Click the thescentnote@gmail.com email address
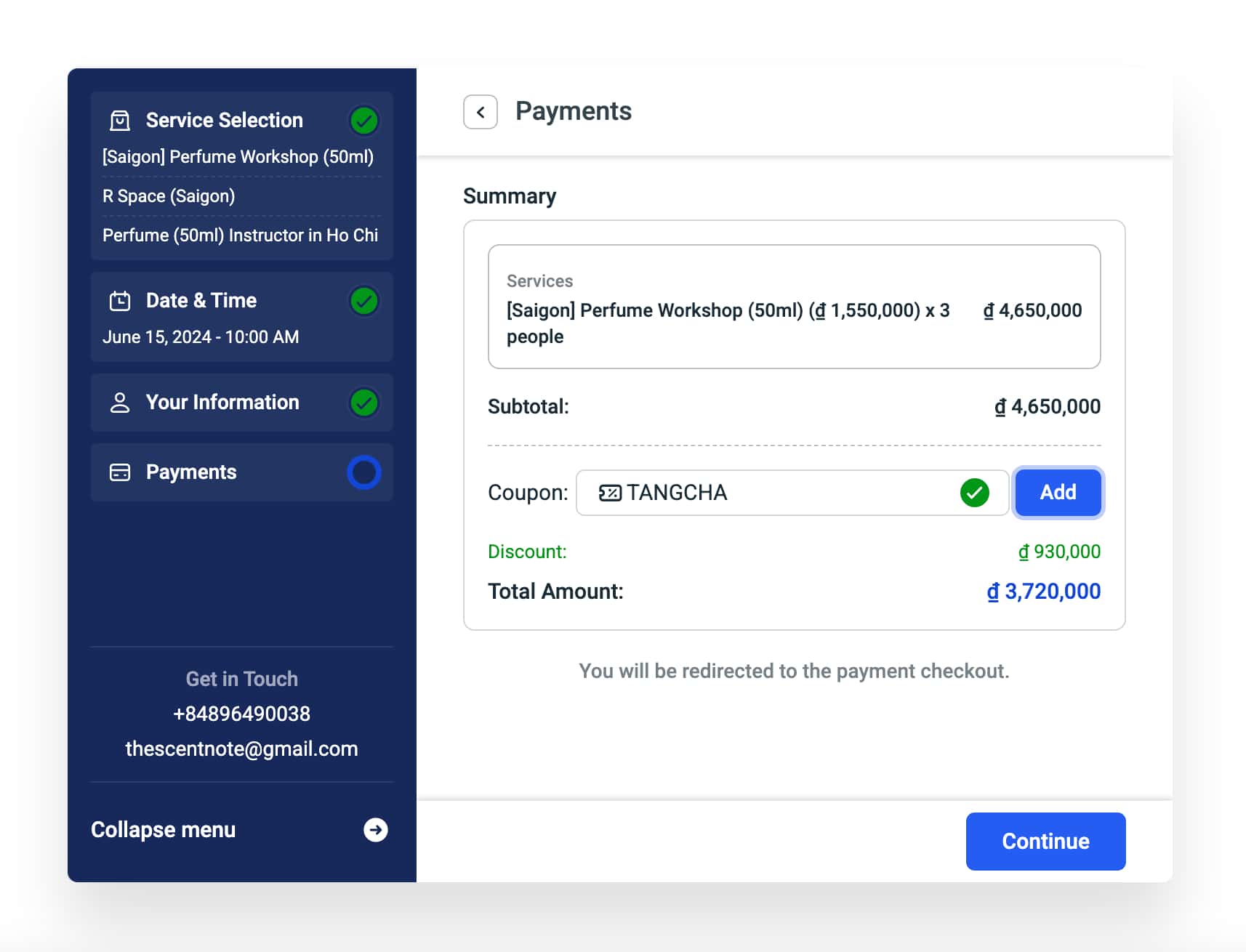The image size is (1246, 952). (241, 749)
